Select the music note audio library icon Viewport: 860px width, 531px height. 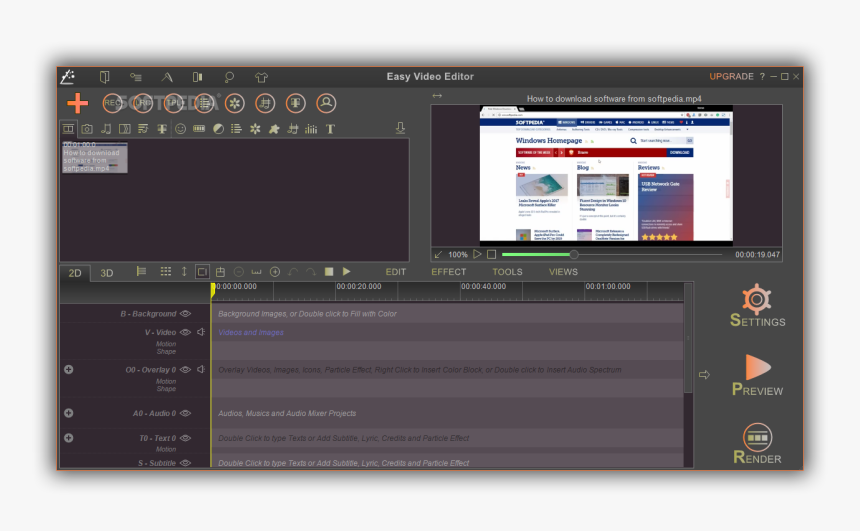click(x=106, y=129)
